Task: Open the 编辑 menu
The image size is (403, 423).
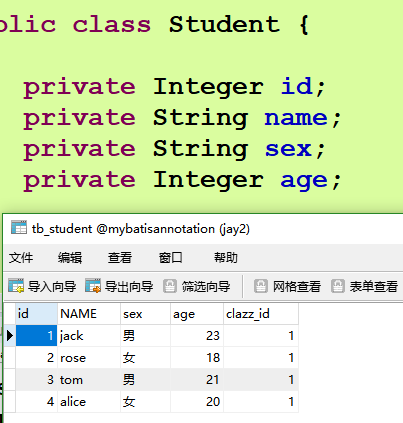Action: click(70, 258)
